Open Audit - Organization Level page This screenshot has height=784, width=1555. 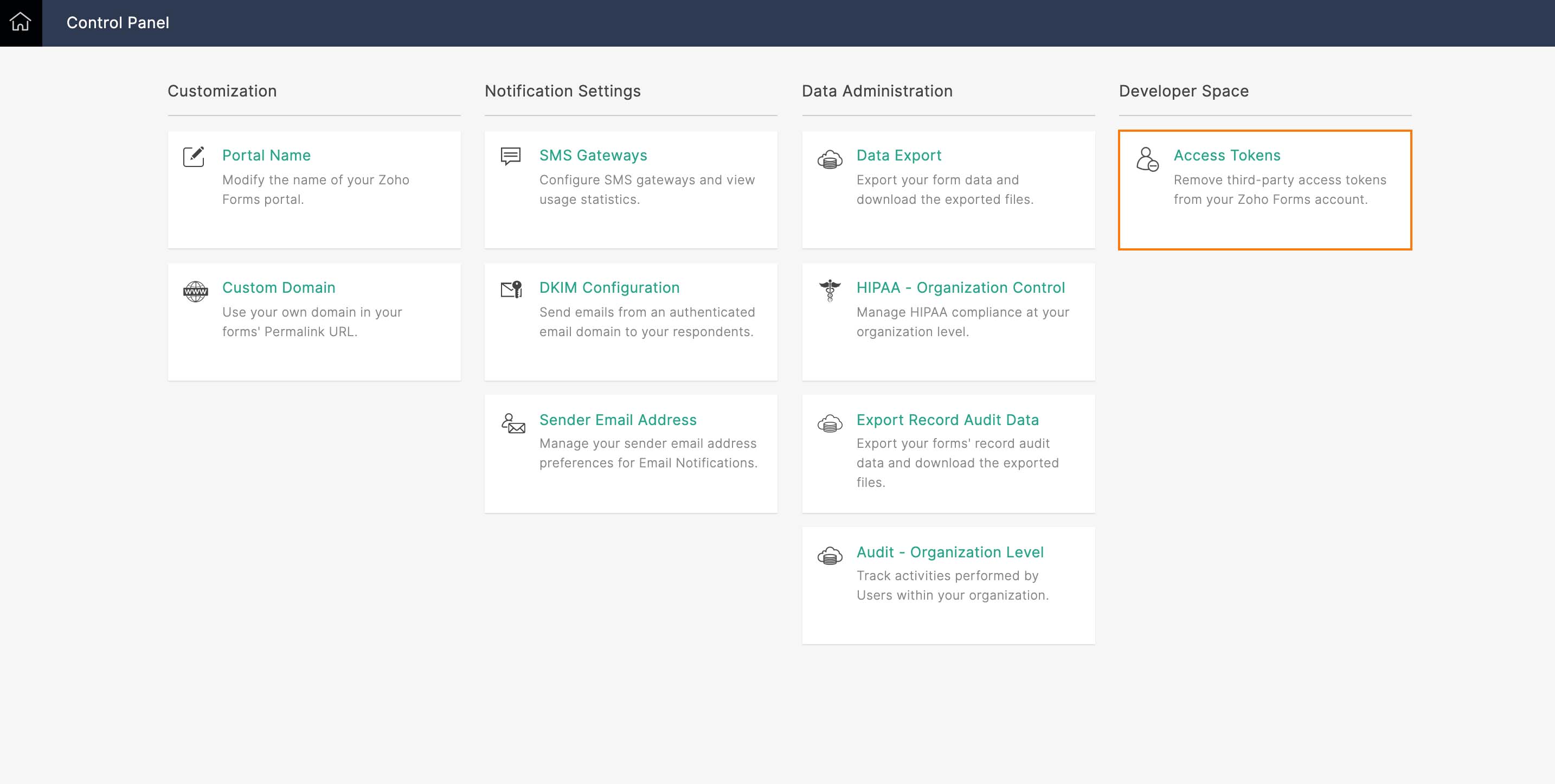[949, 551]
